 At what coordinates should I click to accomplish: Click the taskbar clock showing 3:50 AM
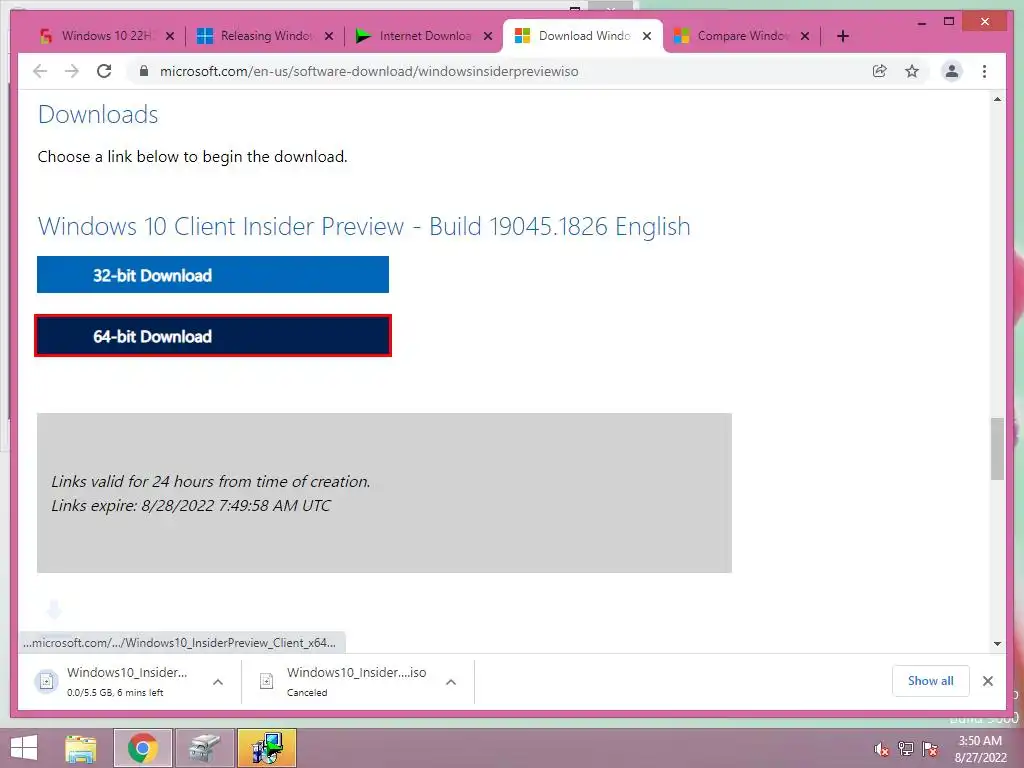click(980, 748)
